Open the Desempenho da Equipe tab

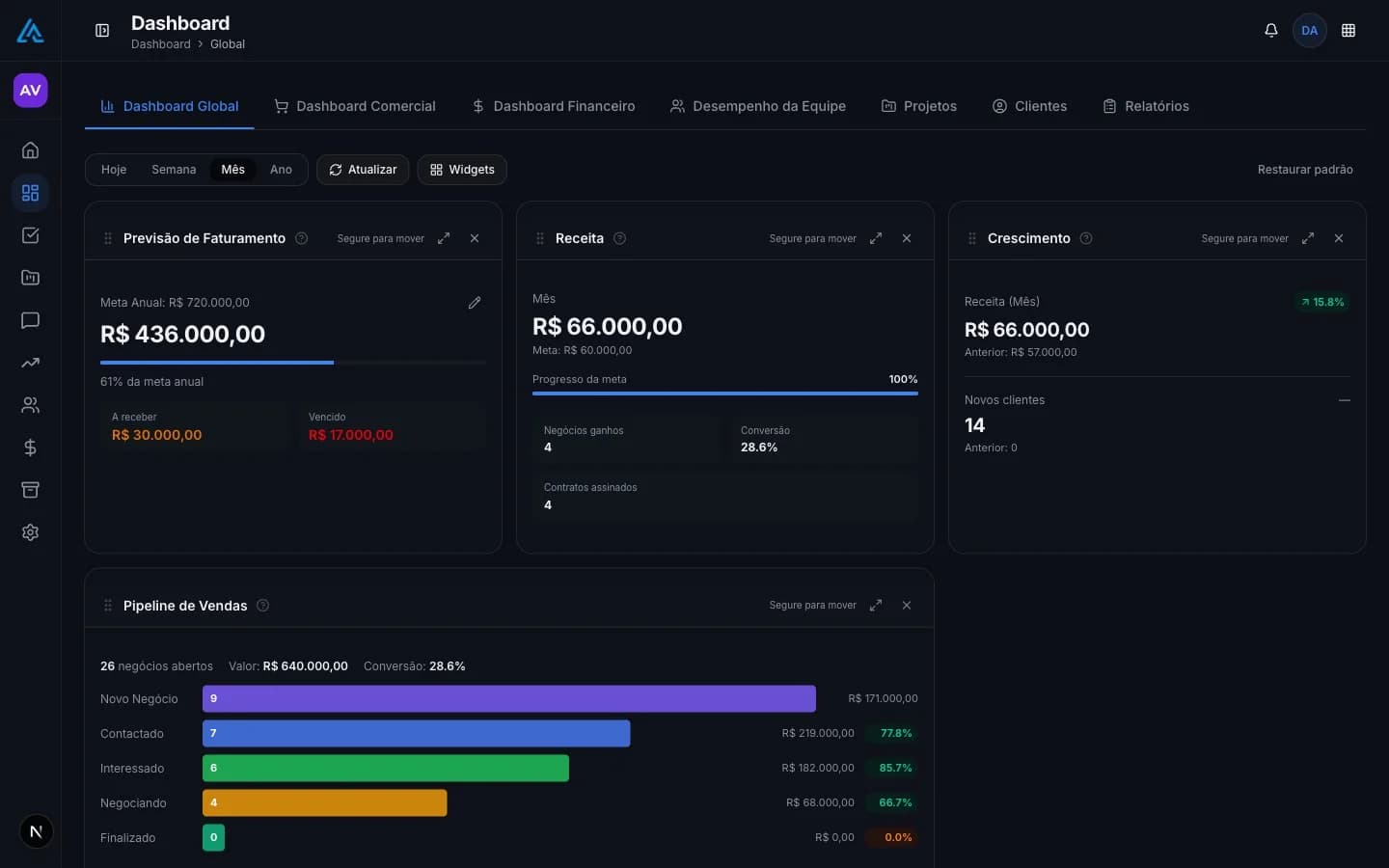point(758,106)
